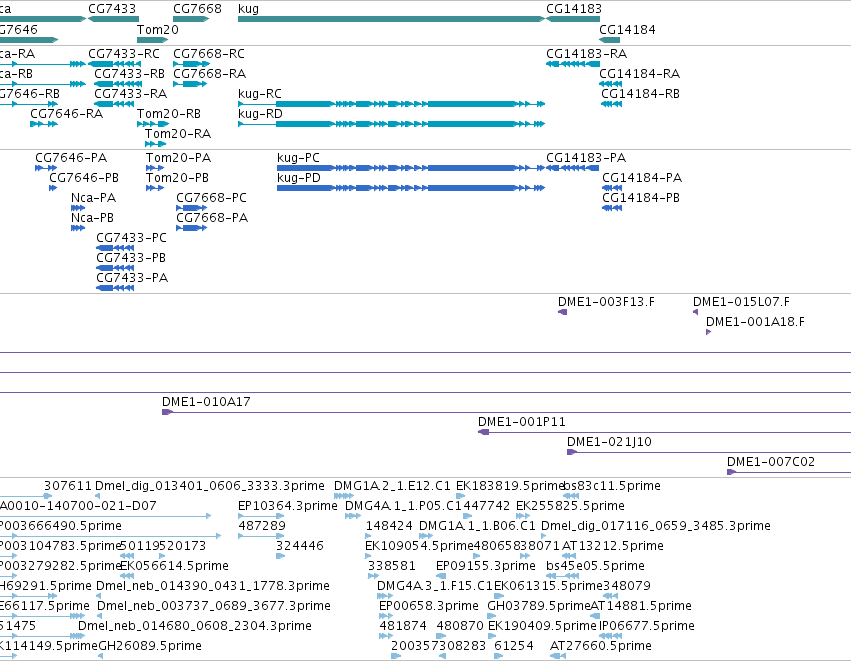Select protein Tom20-PB
This screenshot has width=851, height=661.
click(155, 188)
